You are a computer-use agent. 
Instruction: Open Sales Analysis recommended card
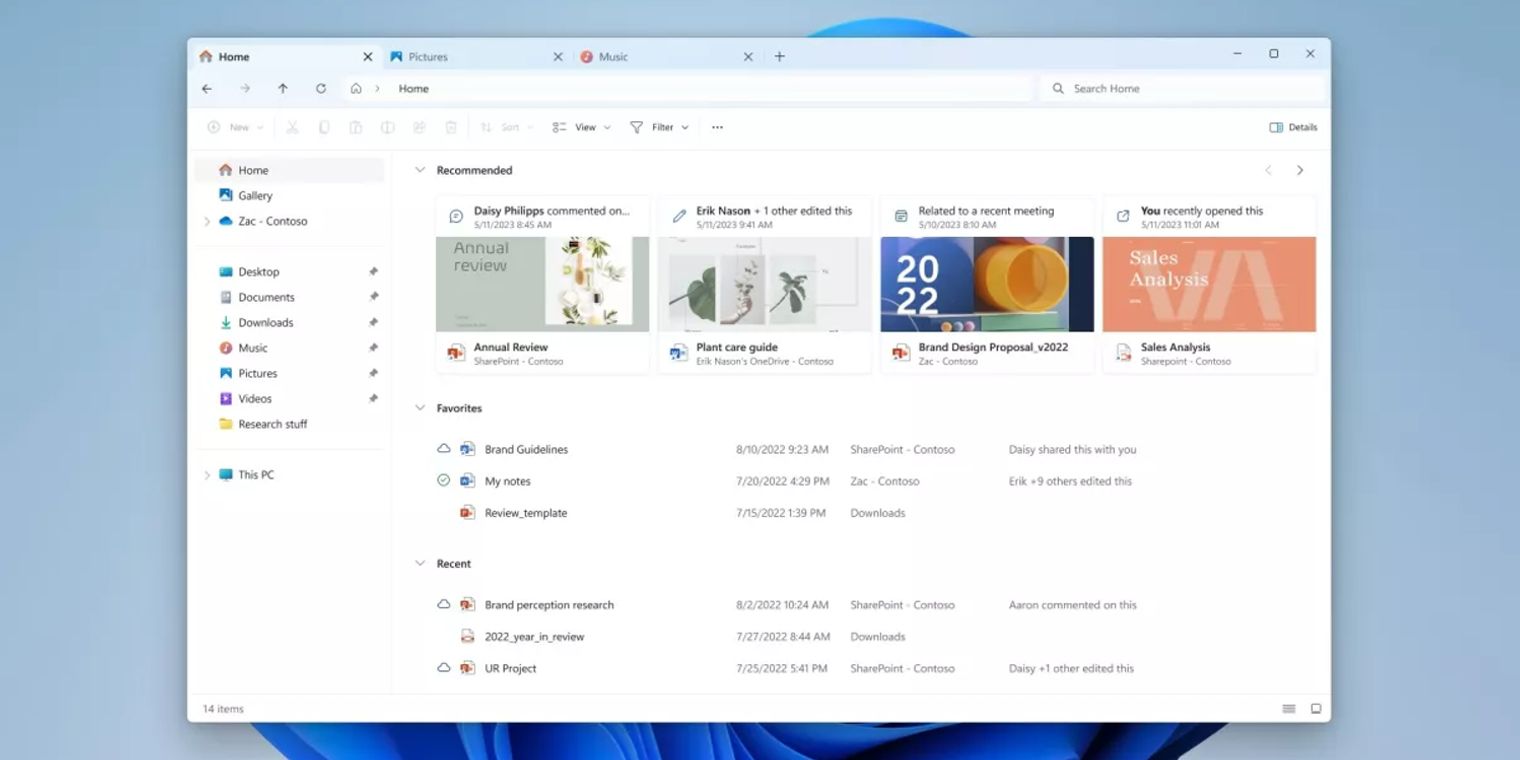1209,285
